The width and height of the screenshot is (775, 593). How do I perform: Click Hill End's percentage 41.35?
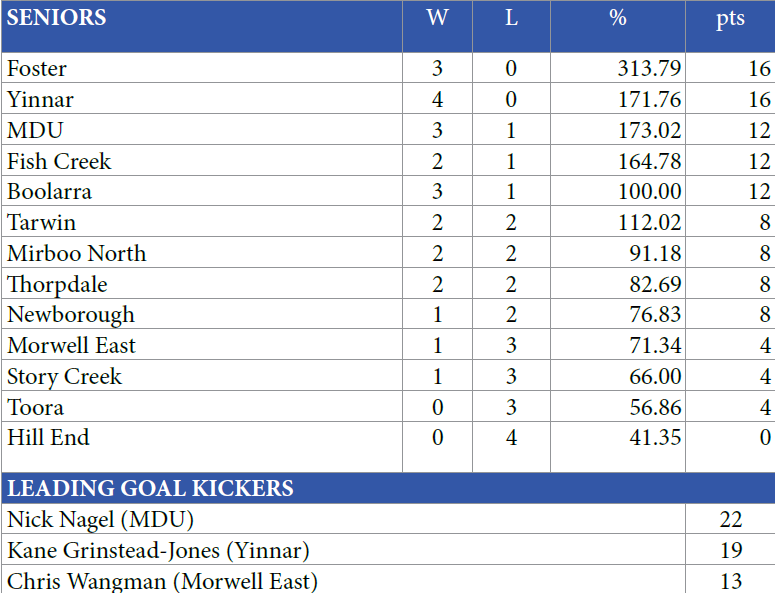point(655,438)
